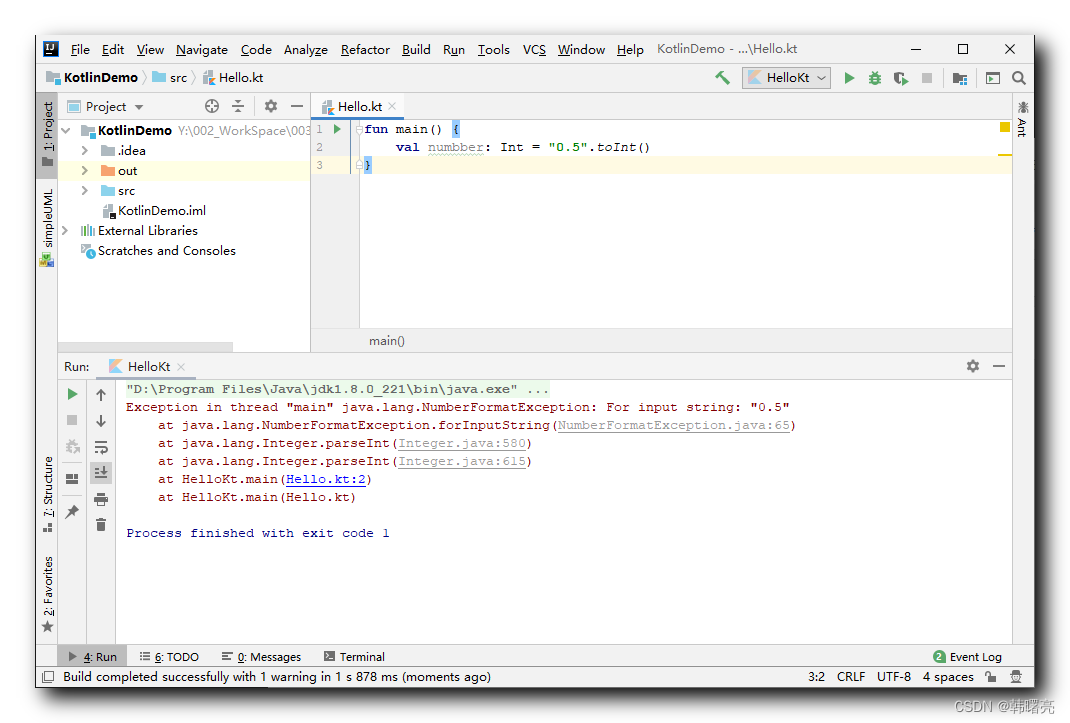Viewport: 1070px width, 723px height.
Task: Open the 6: TODO tool window
Action: tap(169, 657)
